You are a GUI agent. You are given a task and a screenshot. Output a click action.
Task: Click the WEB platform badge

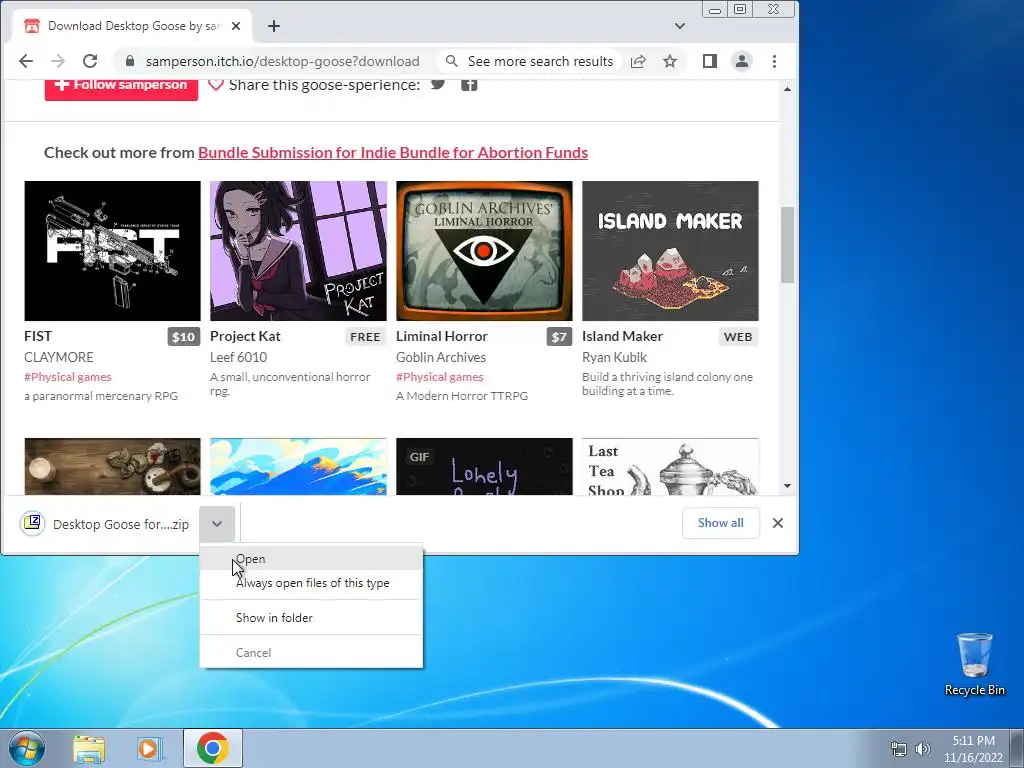(738, 337)
